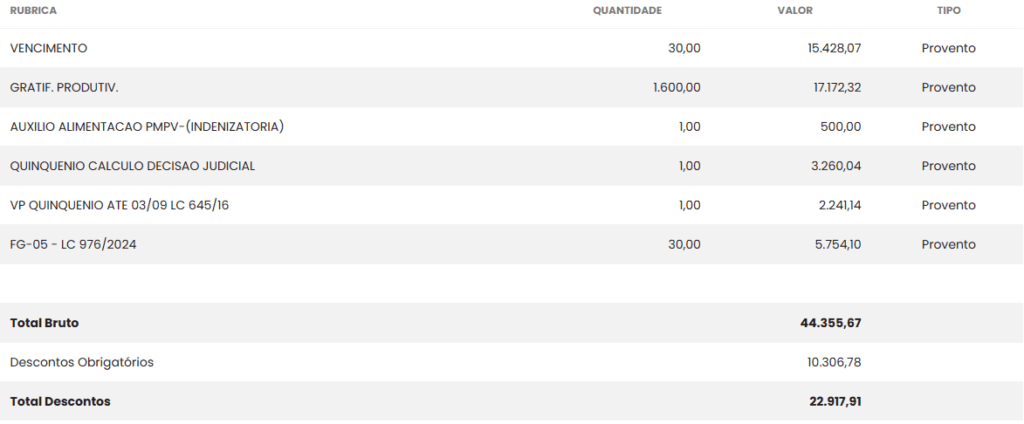
Task: Select the total amount 44.355,67
Action: coord(830,323)
